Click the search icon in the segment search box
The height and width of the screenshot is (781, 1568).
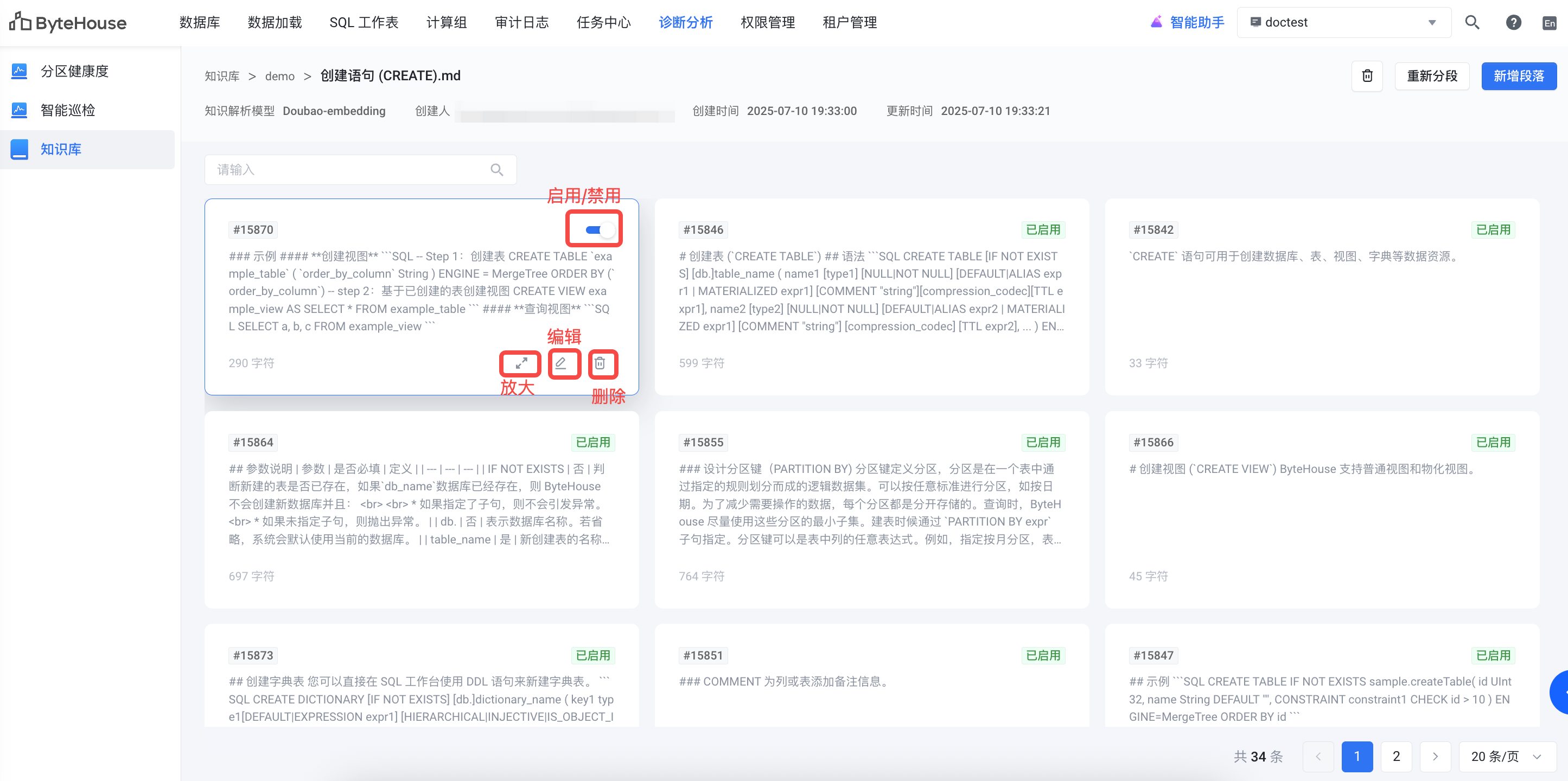pyautogui.click(x=496, y=170)
